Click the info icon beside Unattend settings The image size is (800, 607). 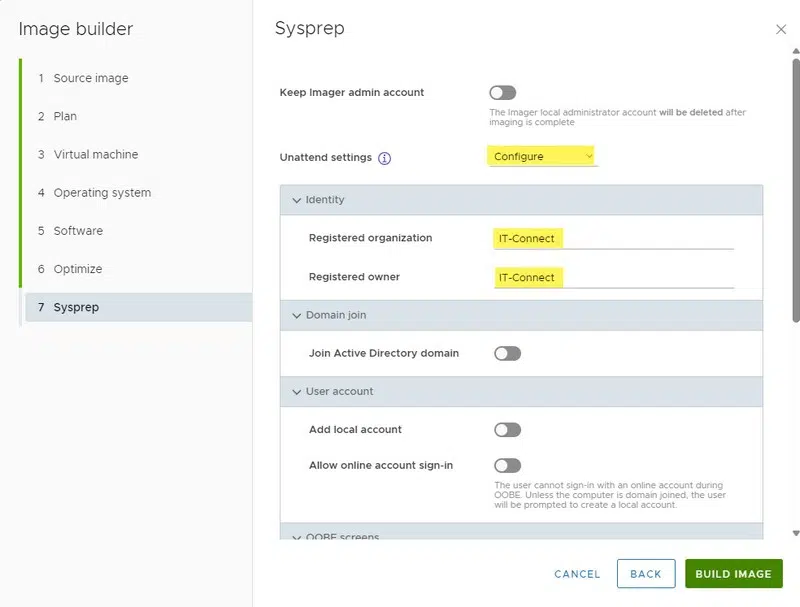(x=385, y=158)
